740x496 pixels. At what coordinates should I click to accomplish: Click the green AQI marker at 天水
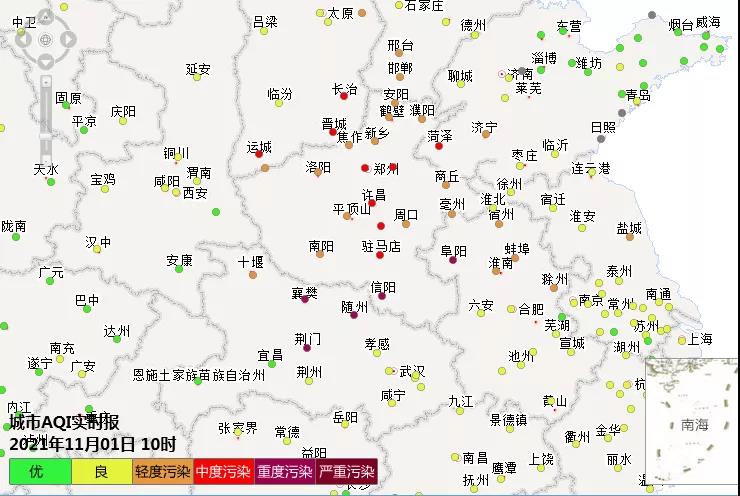51,181
